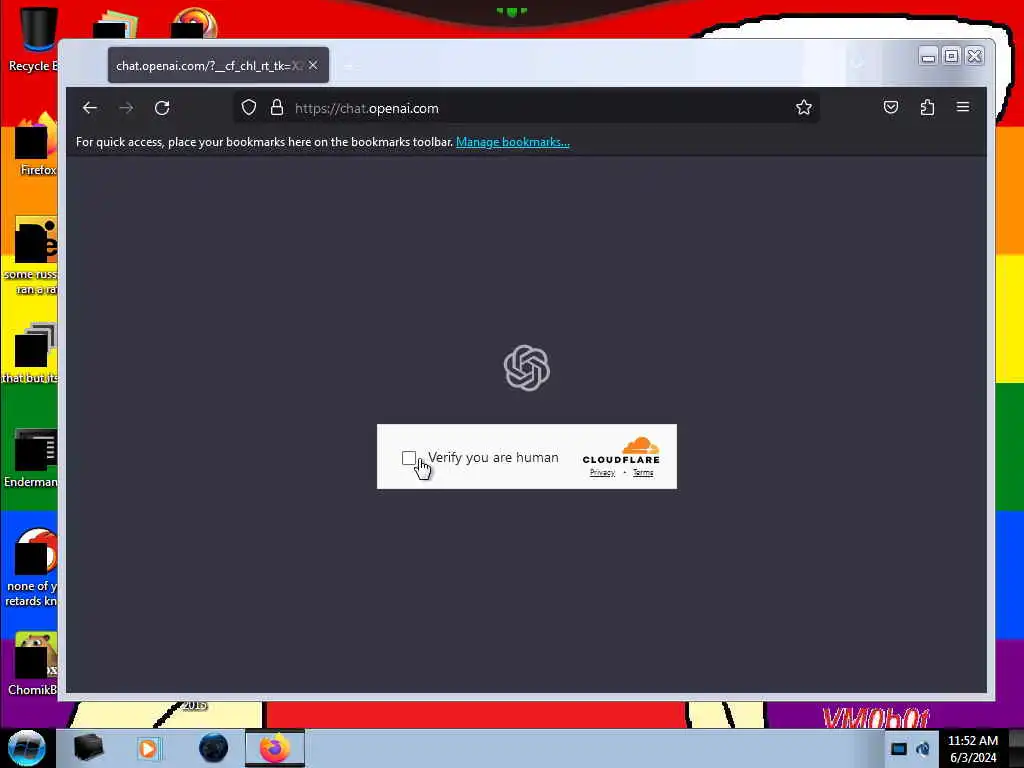The width and height of the screenshot is (1024, 768).
Task: Click the round blue system tray icon
Action: [923, 749]
